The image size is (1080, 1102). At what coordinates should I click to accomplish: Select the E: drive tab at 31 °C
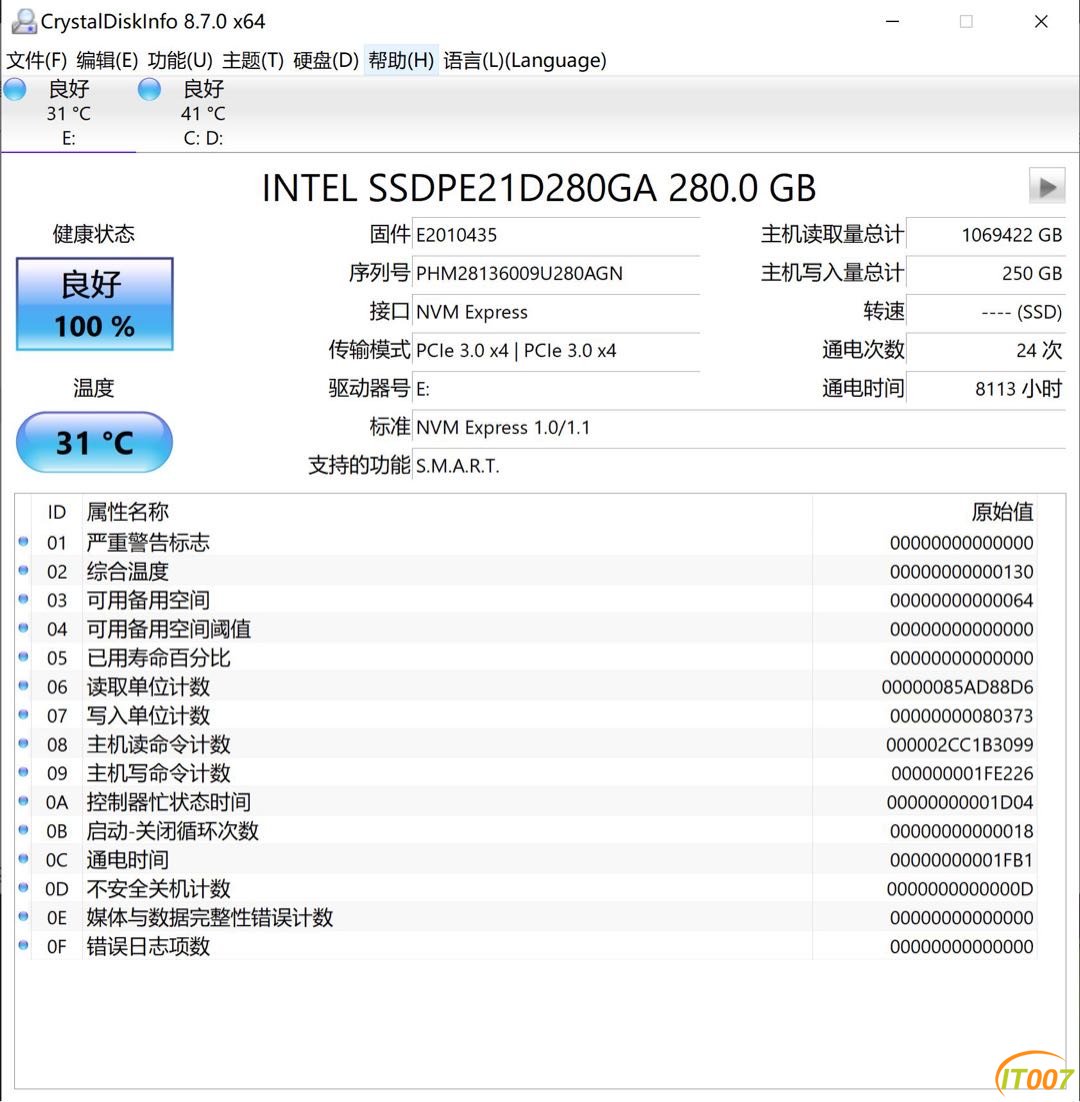[68, 113]
